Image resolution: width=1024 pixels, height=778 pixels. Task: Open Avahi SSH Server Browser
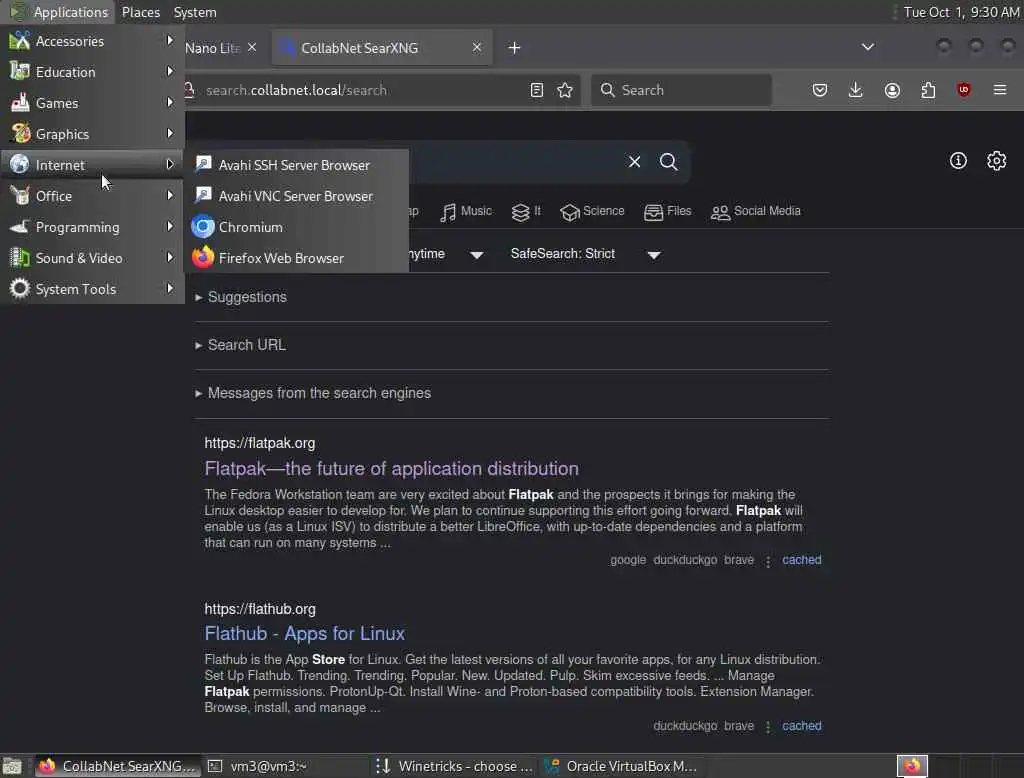pyautogui.click(x=296, y=165)
